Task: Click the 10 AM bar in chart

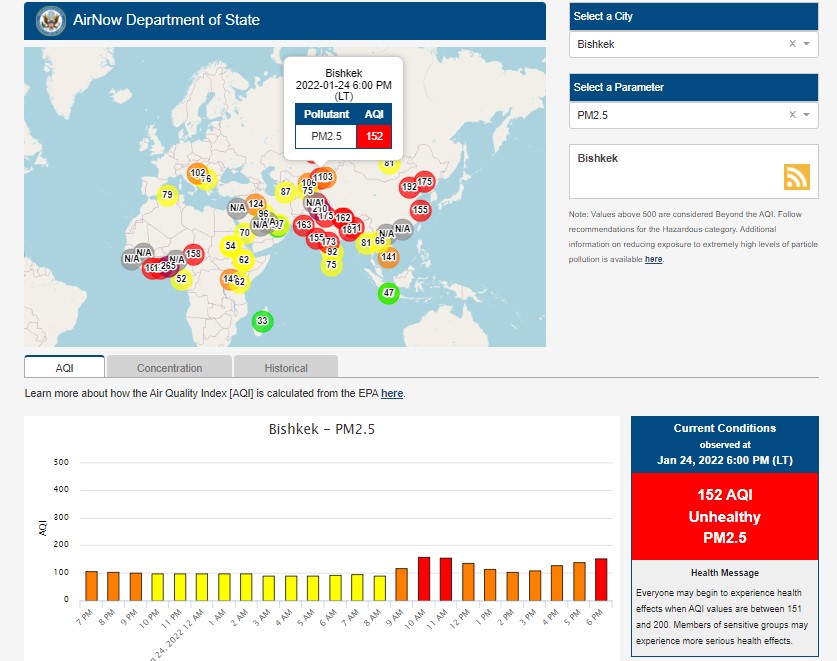Action: (x=423, y=578)
